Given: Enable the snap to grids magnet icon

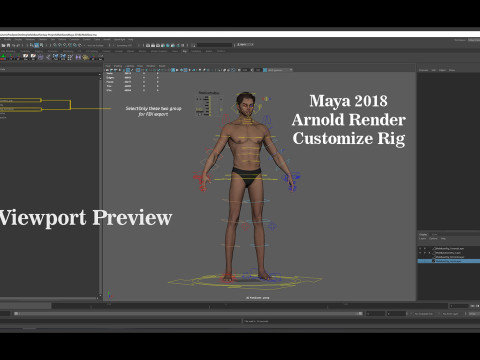Looking at the screenshot, I should pos(55,45).
